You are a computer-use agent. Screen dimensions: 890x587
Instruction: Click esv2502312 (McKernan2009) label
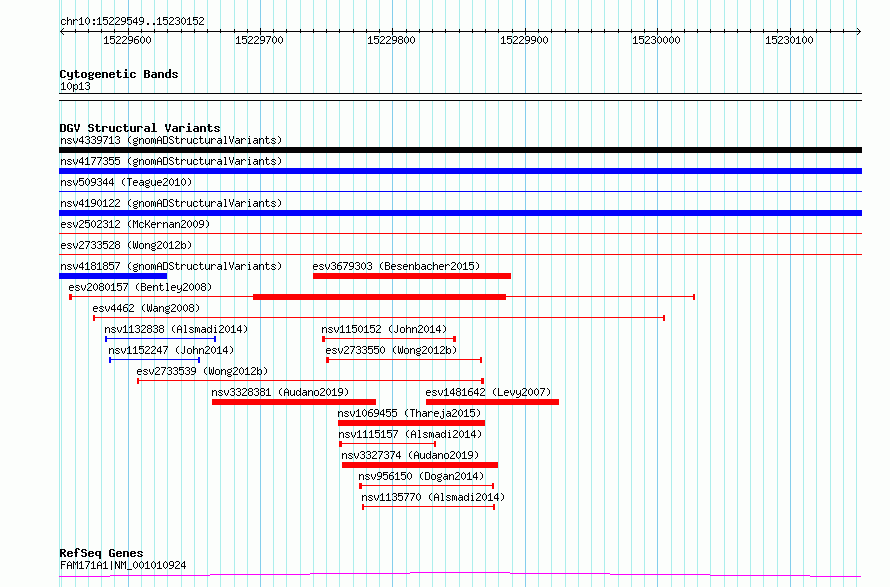coord(135,224)
